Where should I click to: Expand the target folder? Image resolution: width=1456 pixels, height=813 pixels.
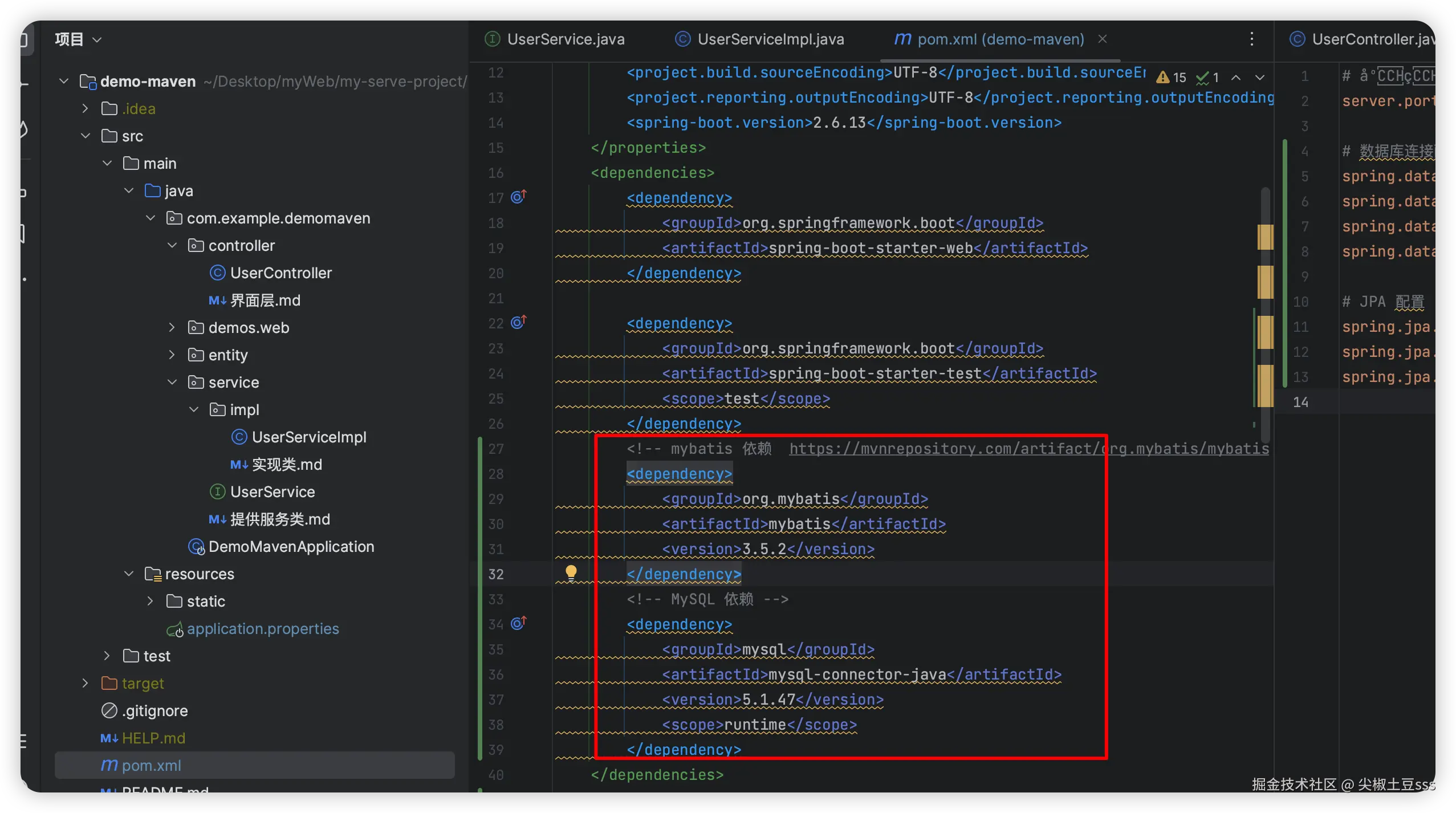click(x=85, y=683)
